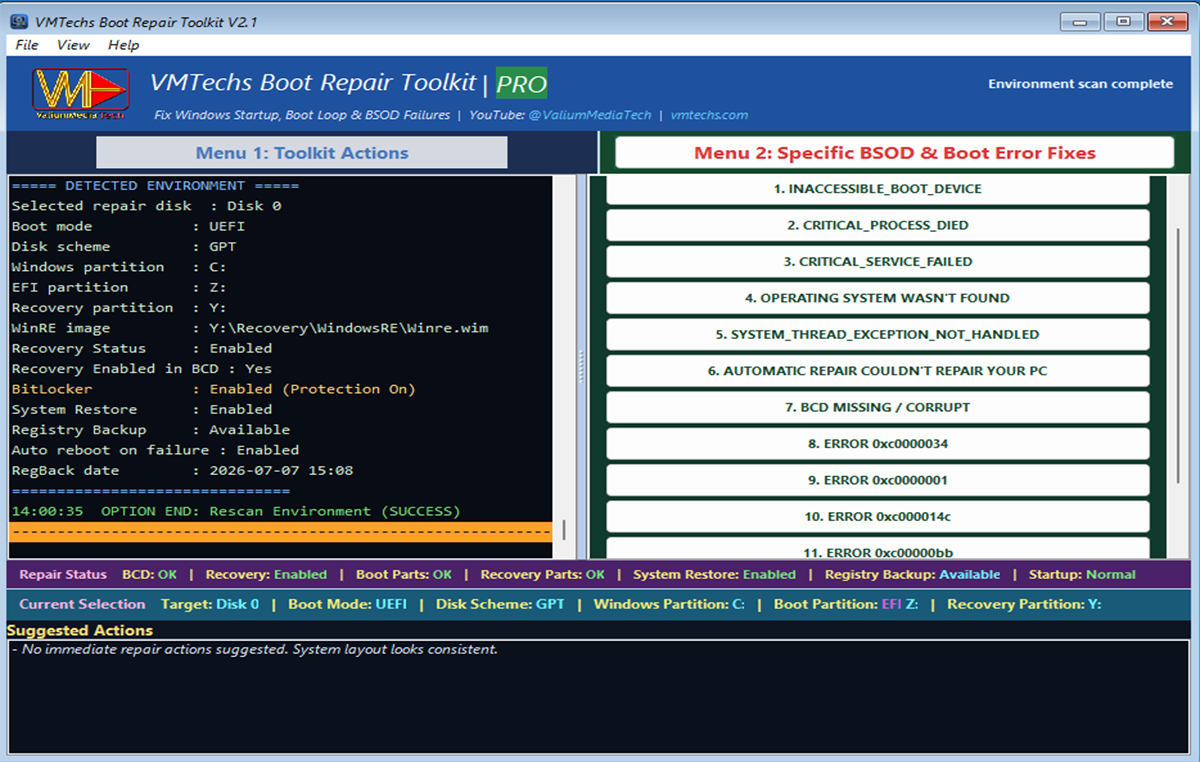Image resolution: width=1200 pixels, height=762 pixels.
Task: Click 'BCD: OK' in Repair Status bar
Action: (149, 575)
